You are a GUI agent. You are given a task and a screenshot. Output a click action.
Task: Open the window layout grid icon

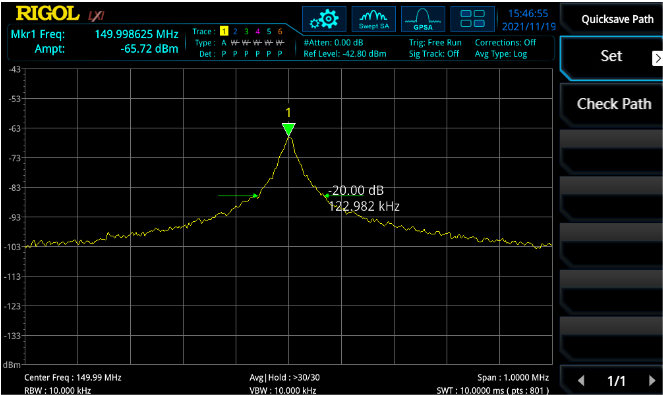pyautogui.click(x=472, y=19)
